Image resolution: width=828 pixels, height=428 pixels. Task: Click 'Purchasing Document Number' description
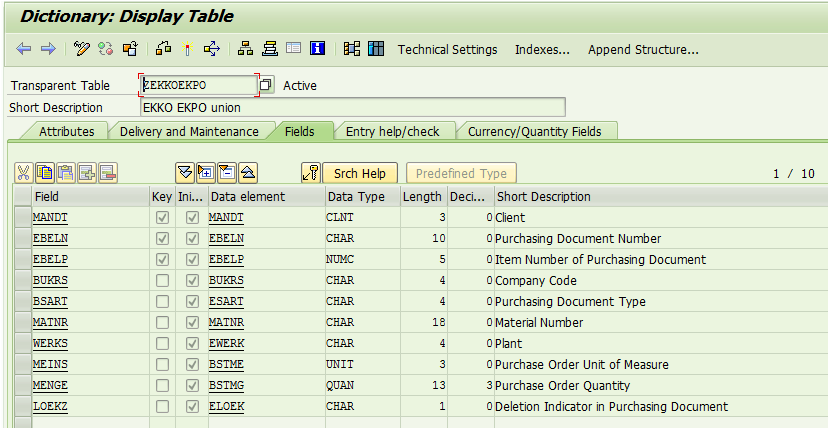click(578, 239)
